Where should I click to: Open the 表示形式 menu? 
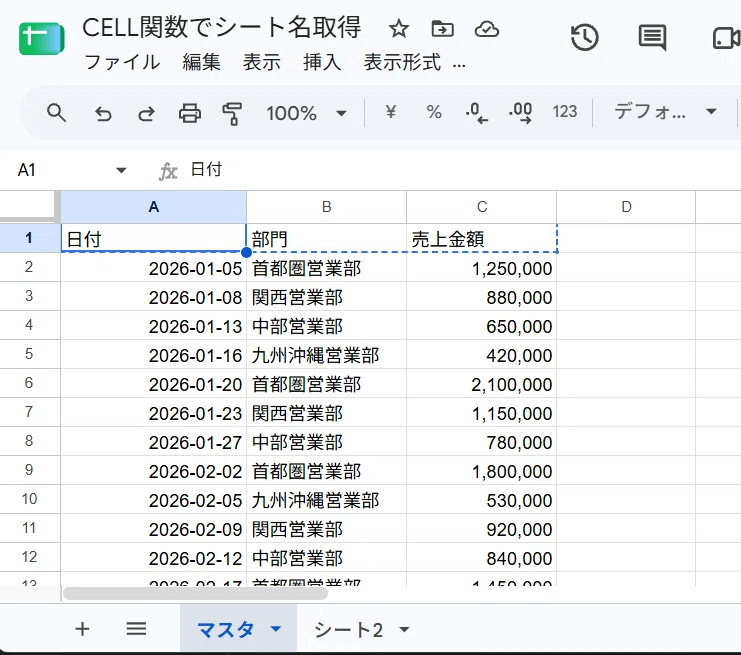(402, 62)
